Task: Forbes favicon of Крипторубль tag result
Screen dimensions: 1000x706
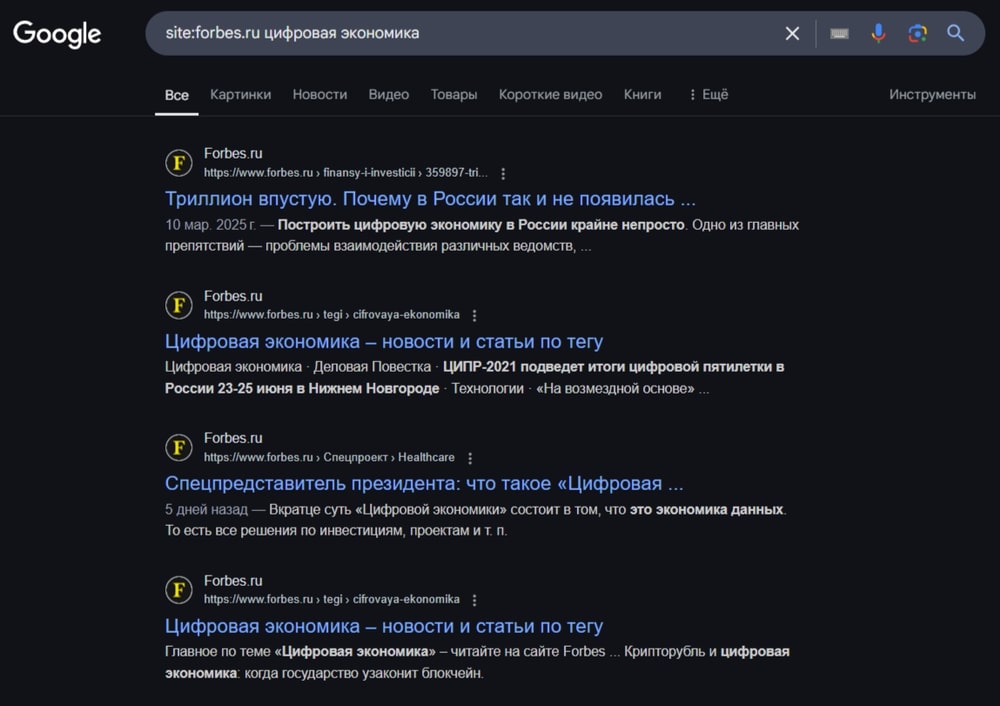Action: tap(179, 590)
